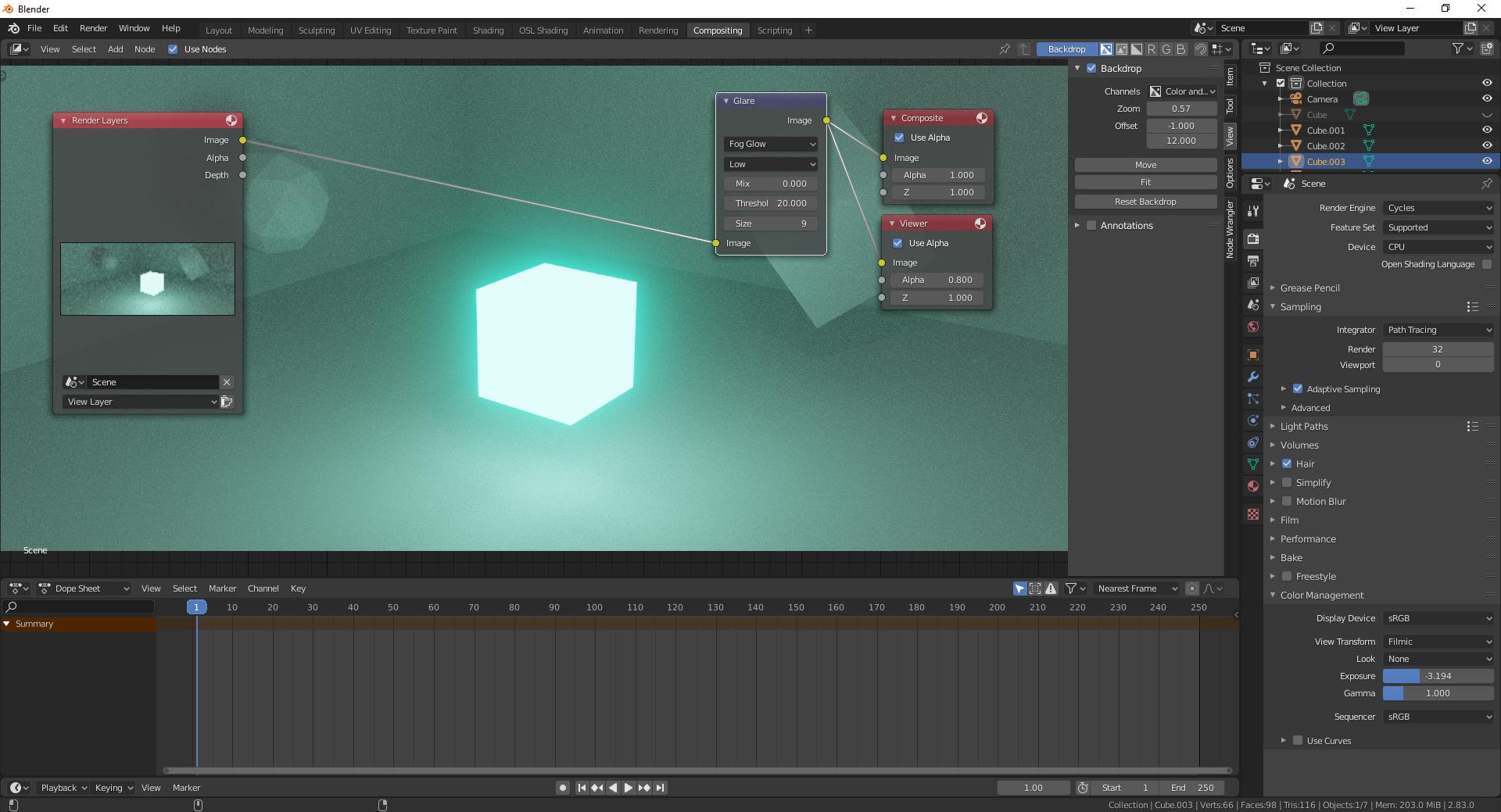
Task: Hide Cube.001 with its eye icon
Action: (1486, 130)
